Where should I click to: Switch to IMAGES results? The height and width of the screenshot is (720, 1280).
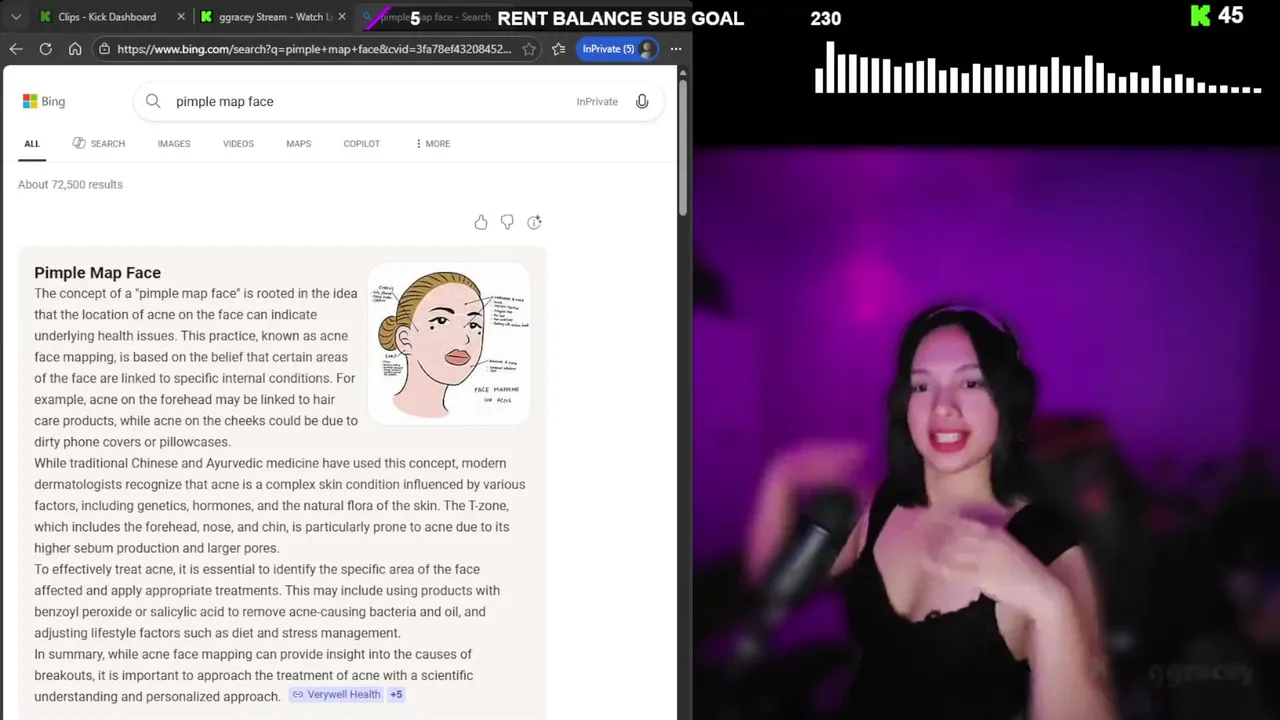pyautogui.click(x=173, y=144)
